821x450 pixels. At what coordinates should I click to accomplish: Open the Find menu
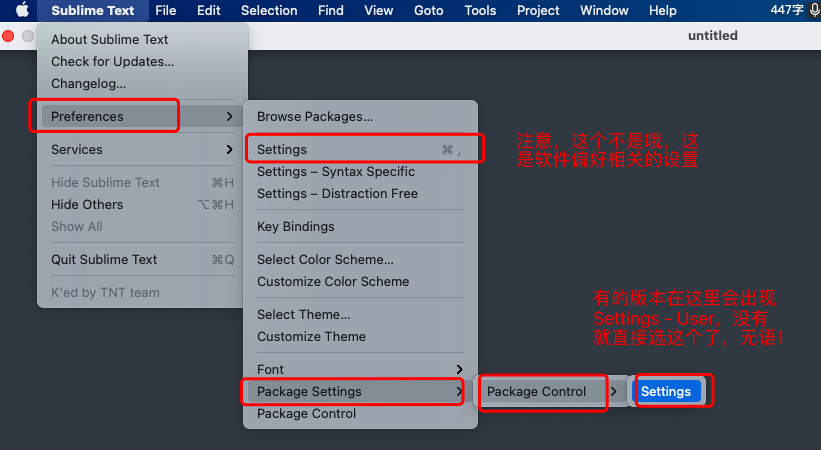point(330,10)
